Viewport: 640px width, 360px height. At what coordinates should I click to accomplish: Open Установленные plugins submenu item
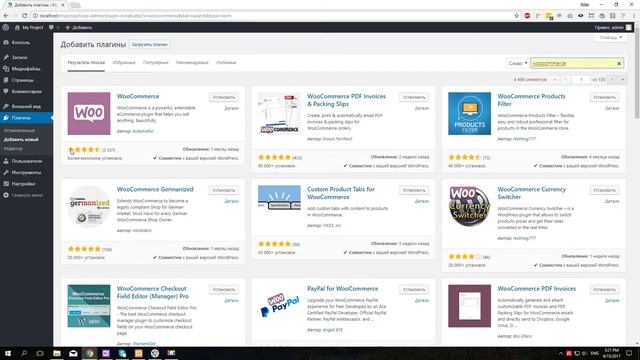[19, 131]
